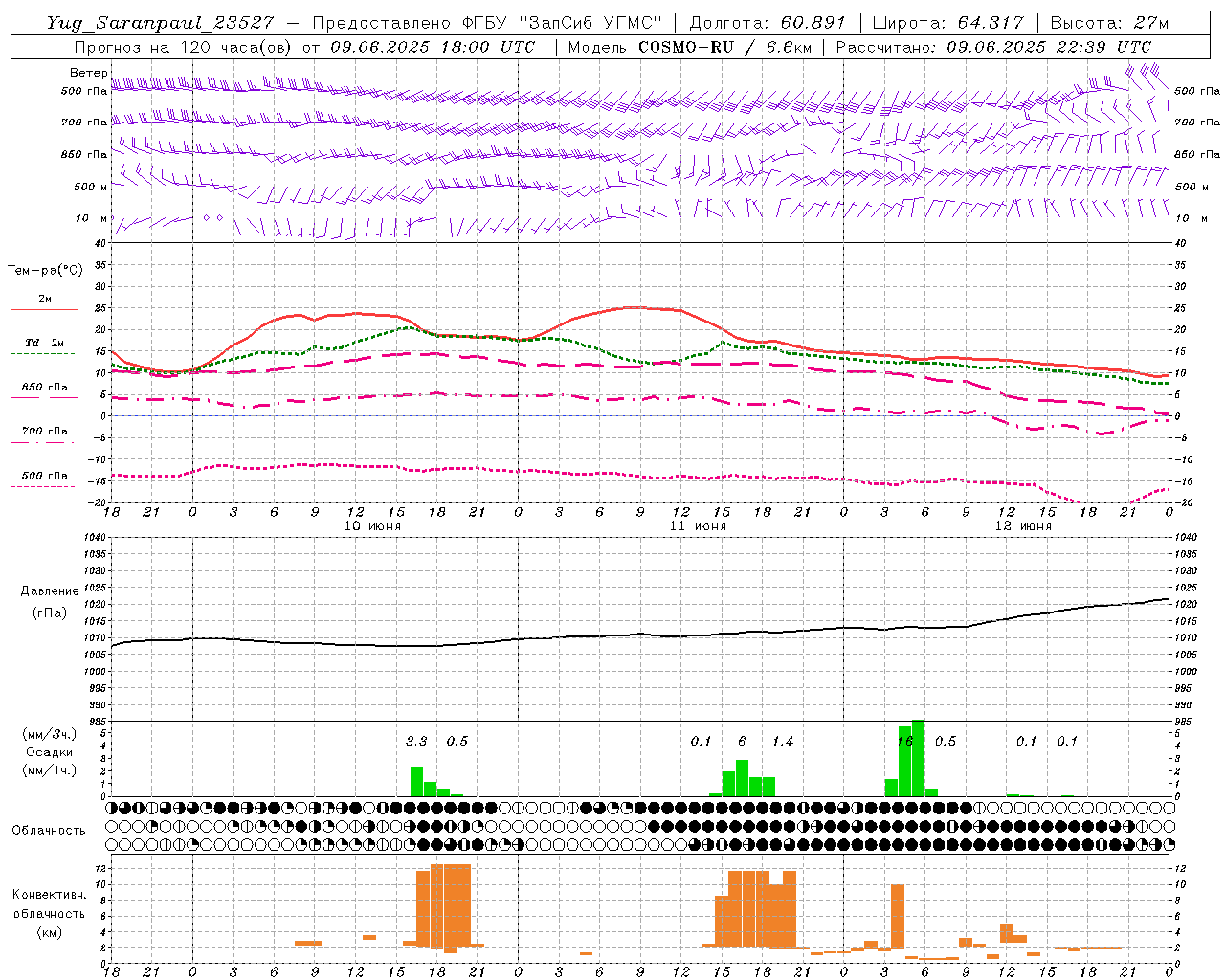
Task: Click the Облачность label
Action: [x=49, y=830]
